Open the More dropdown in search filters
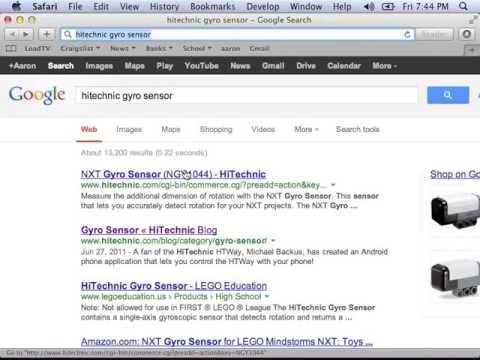The image size is (480, 360). (306, 129)
